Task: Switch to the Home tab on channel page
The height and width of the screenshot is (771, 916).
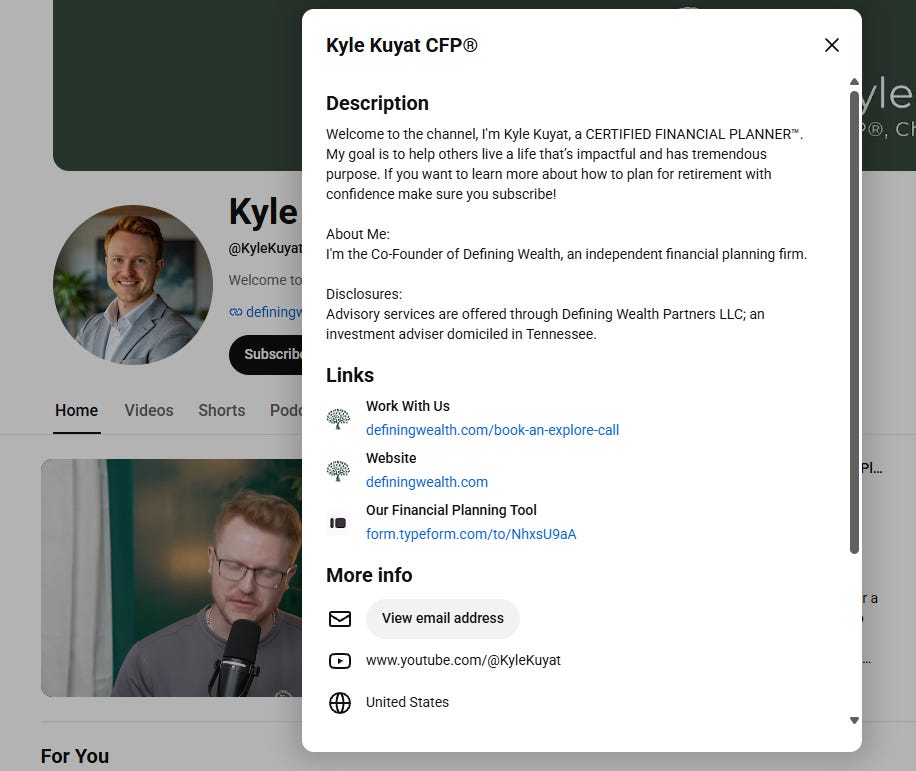Action: (x=77, y=411)
